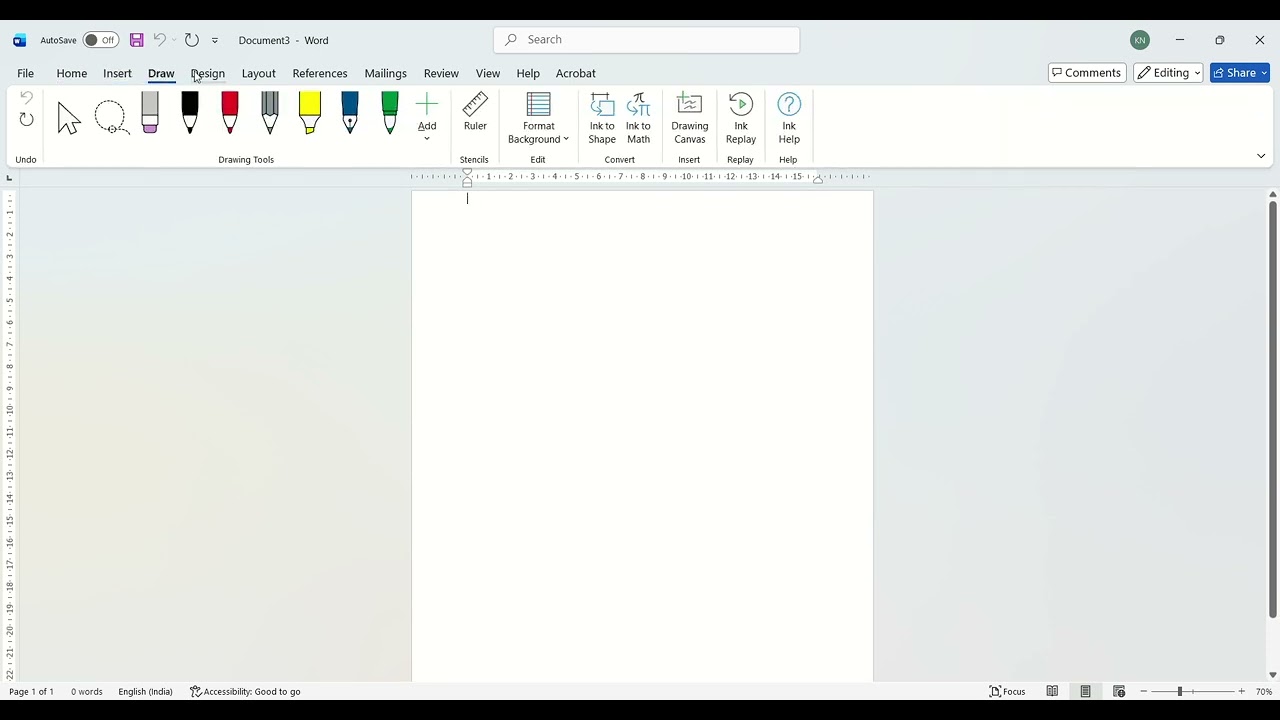Open the Comments pane
This screenshot has height=720, width=1280.
pyautogui.click(x=1087, y=73)
